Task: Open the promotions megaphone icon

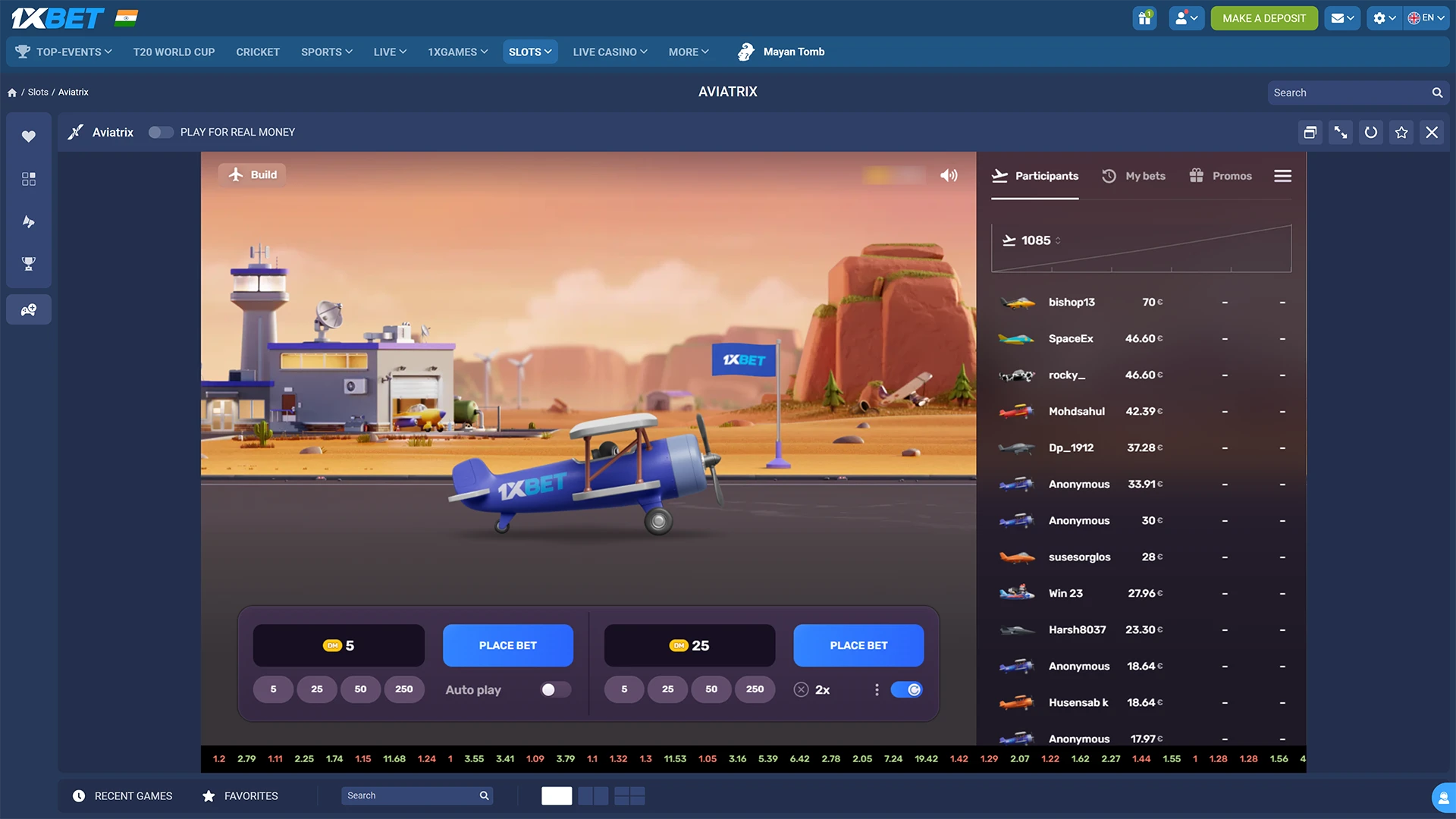Action: point(28,221)
